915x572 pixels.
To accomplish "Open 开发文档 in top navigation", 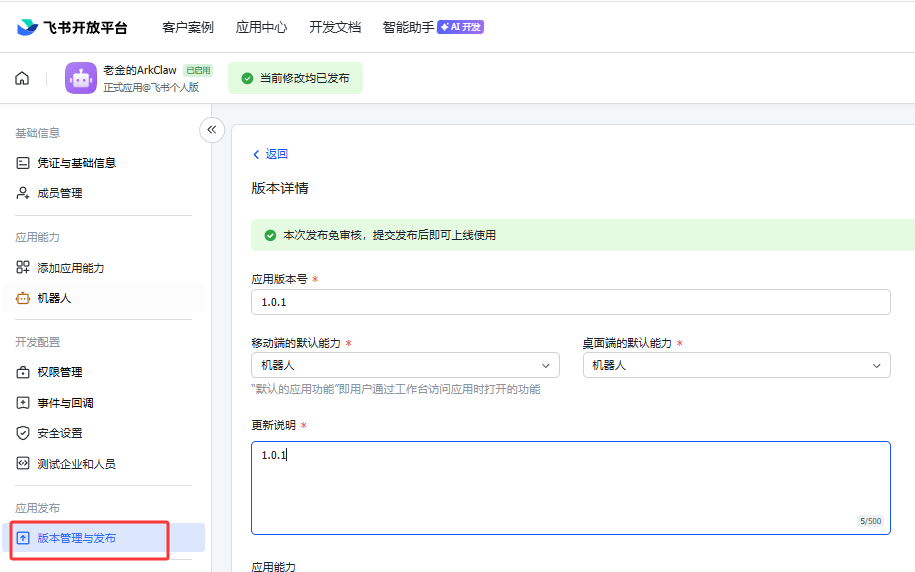I will click(335, 27).
